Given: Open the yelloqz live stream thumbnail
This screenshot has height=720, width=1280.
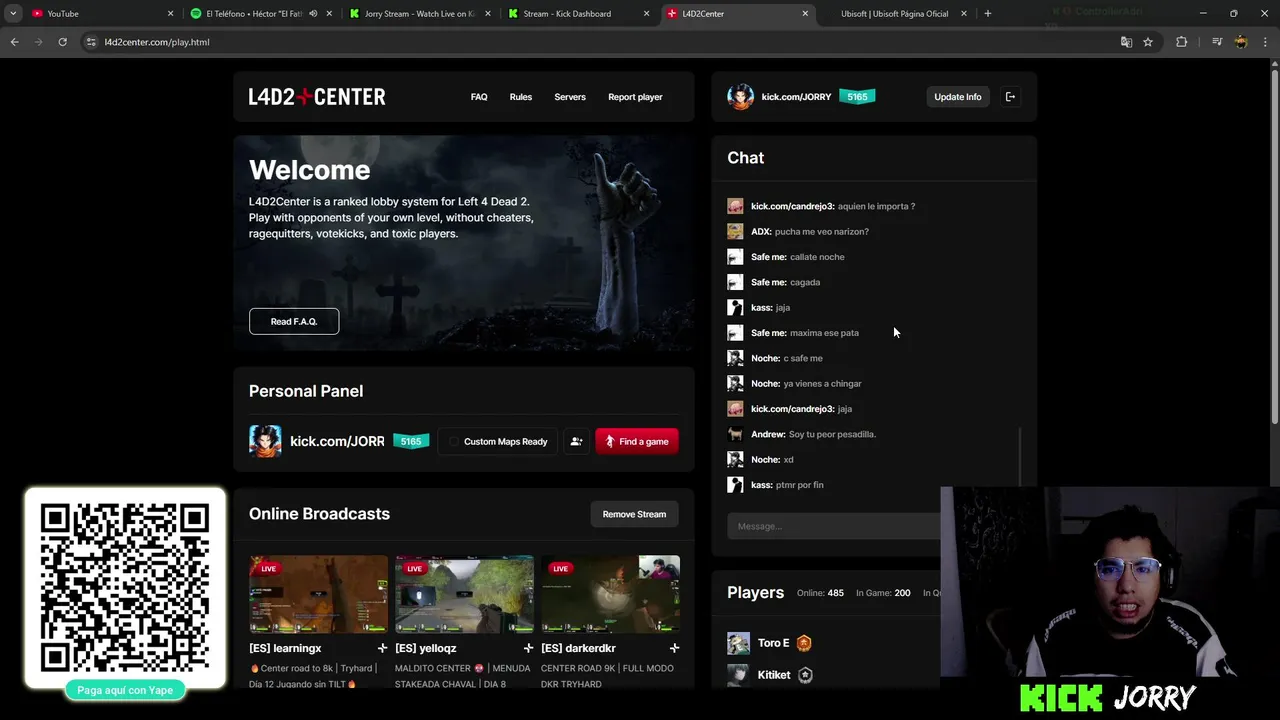Looking at the screenshot, I should point(464,594).
